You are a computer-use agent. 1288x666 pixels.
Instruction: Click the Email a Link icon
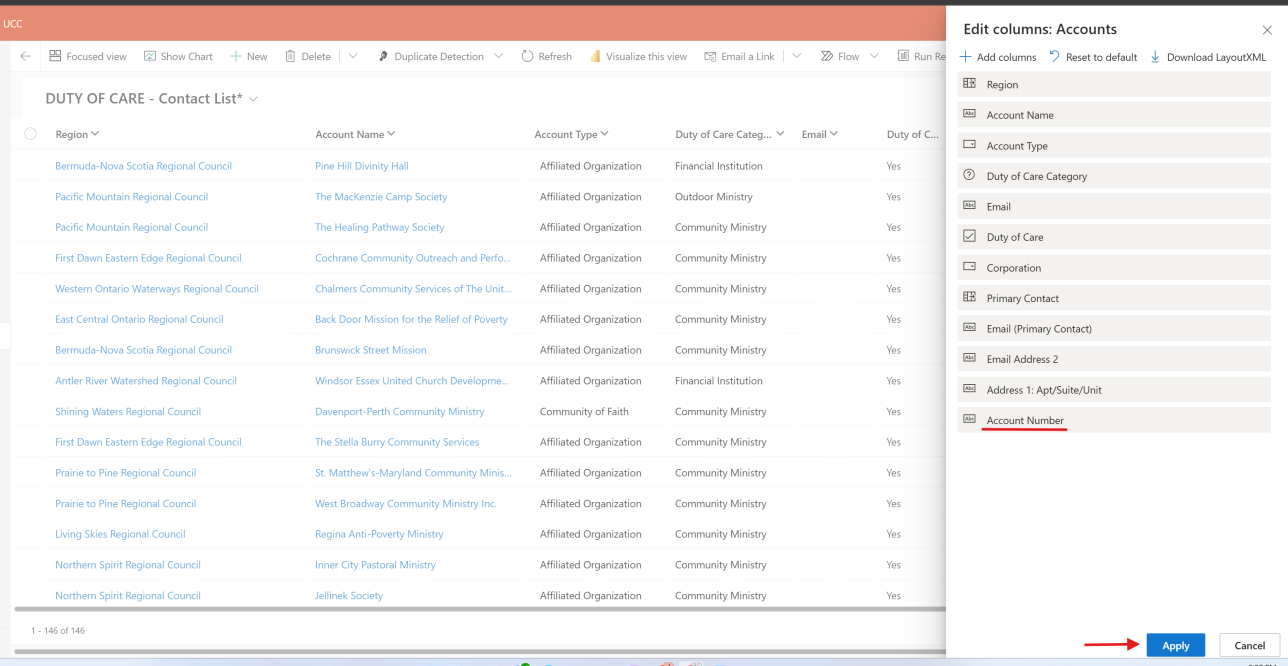pos(713,56)
